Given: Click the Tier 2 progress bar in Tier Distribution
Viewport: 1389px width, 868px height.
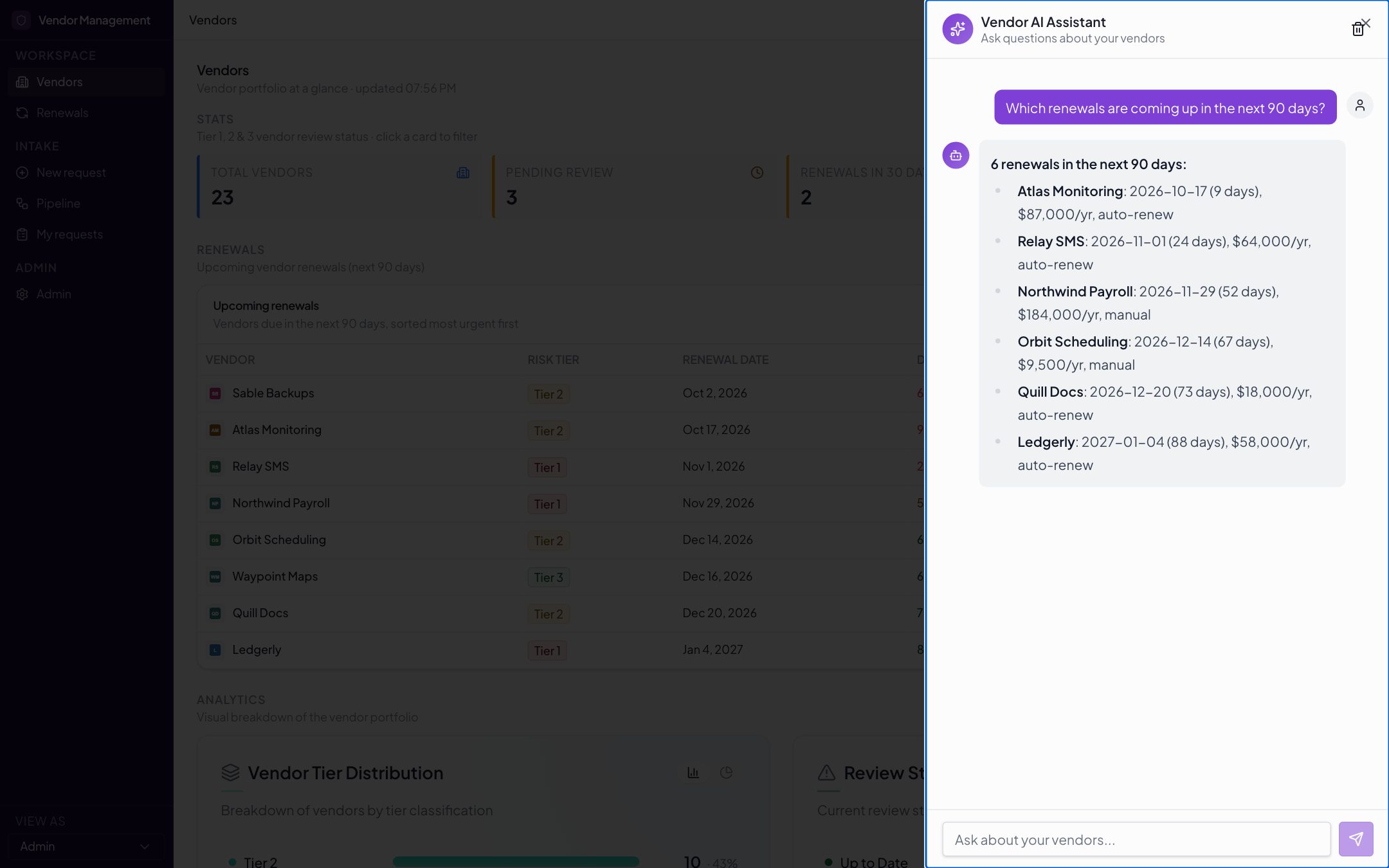Looking at the screenshot, I should (516, 862).
